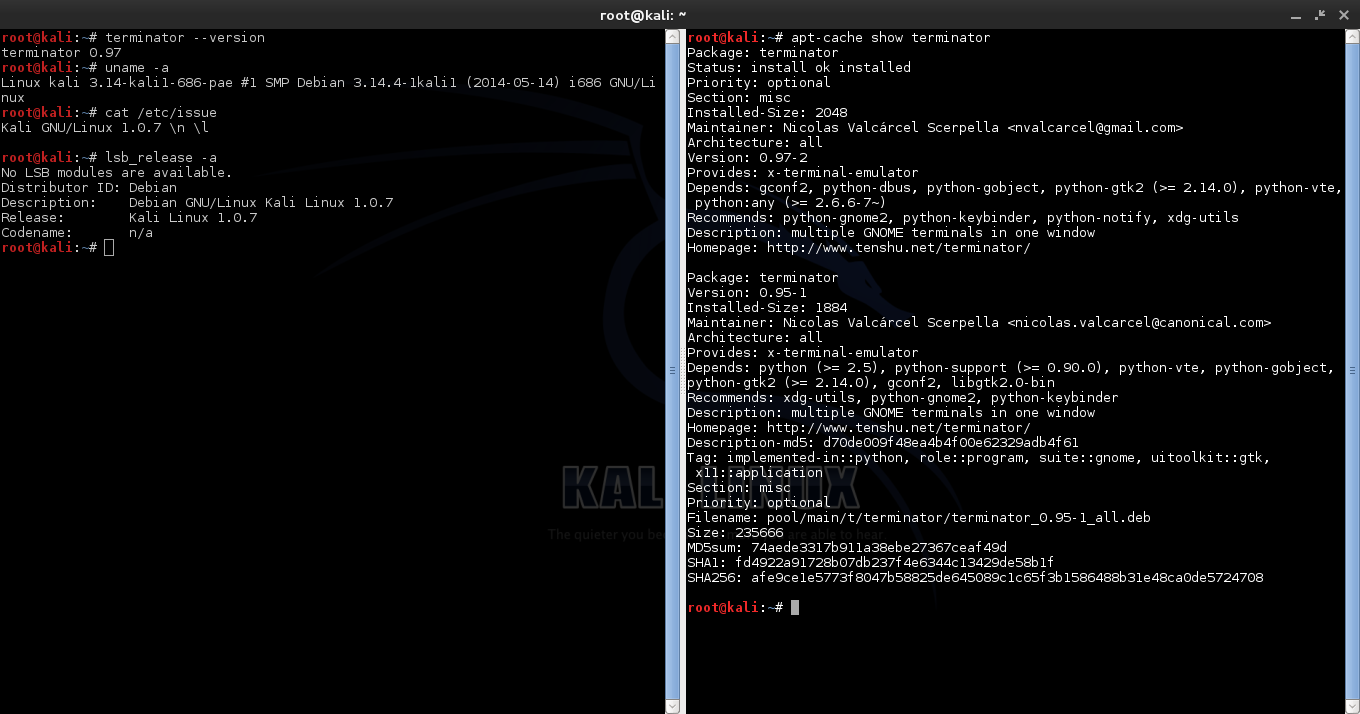Click the right pane scrollbar down arrow
This screenshot has width=1360, height=714.
click(1353, 707)
